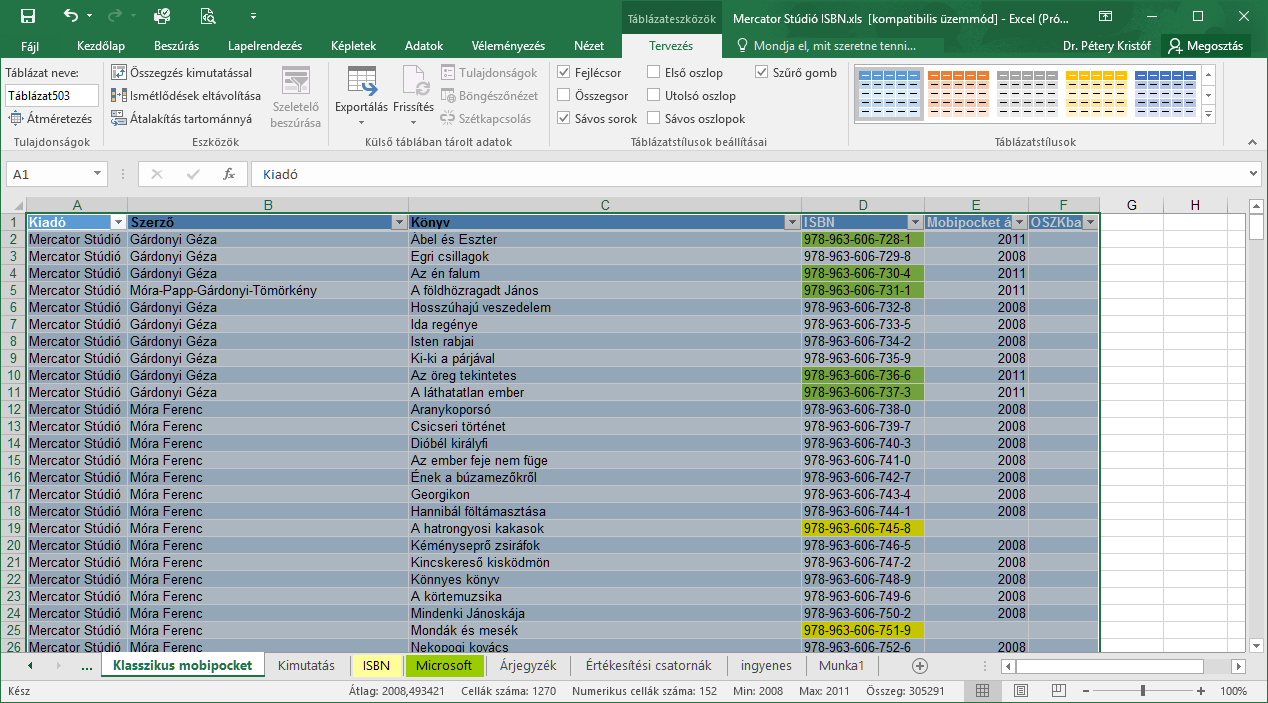Screen dimensions: 1268x703
Task: Click Átalakítás tartománnyá
Action: [181, 119]
